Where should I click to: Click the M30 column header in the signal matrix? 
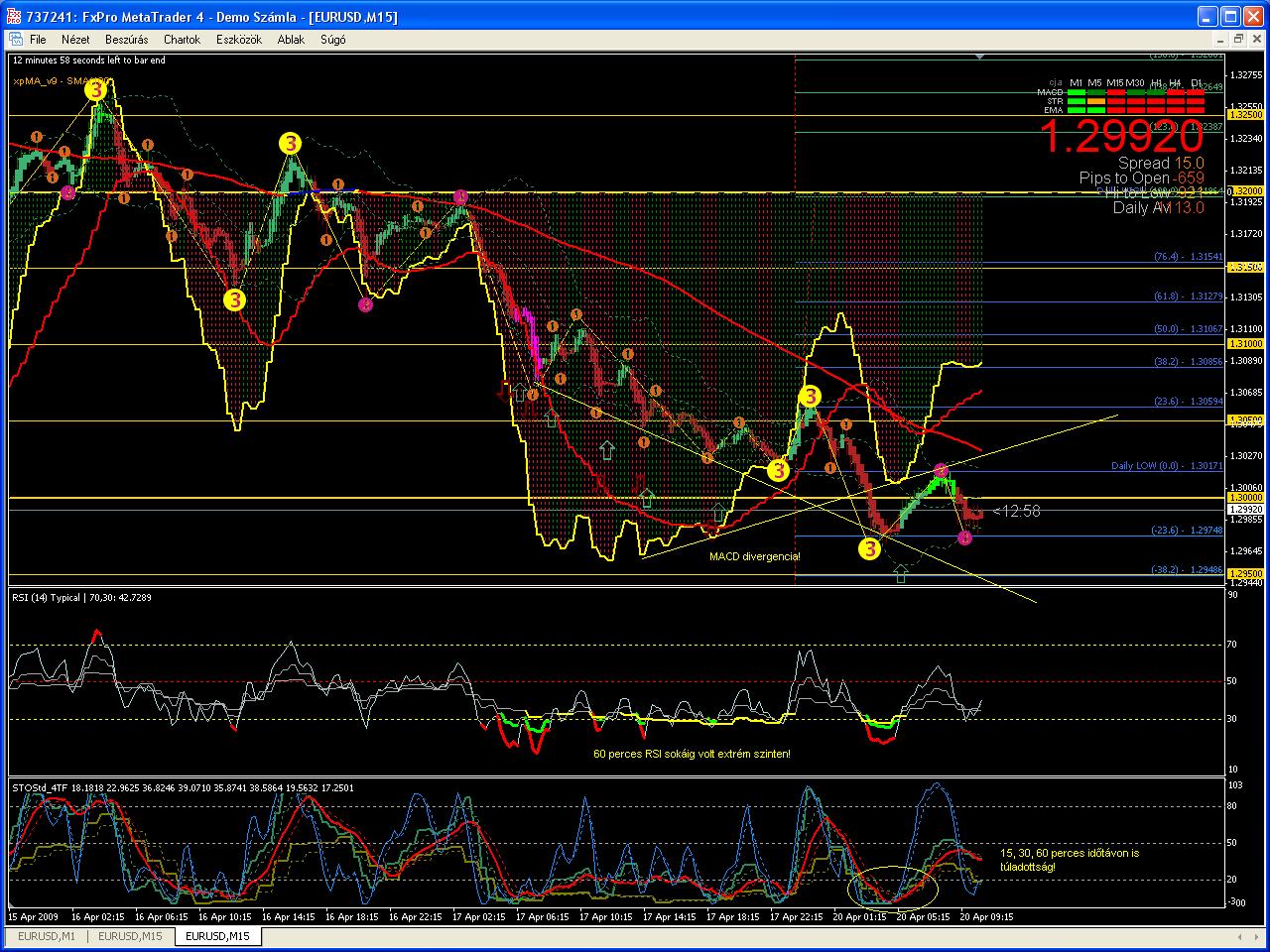1134,83
